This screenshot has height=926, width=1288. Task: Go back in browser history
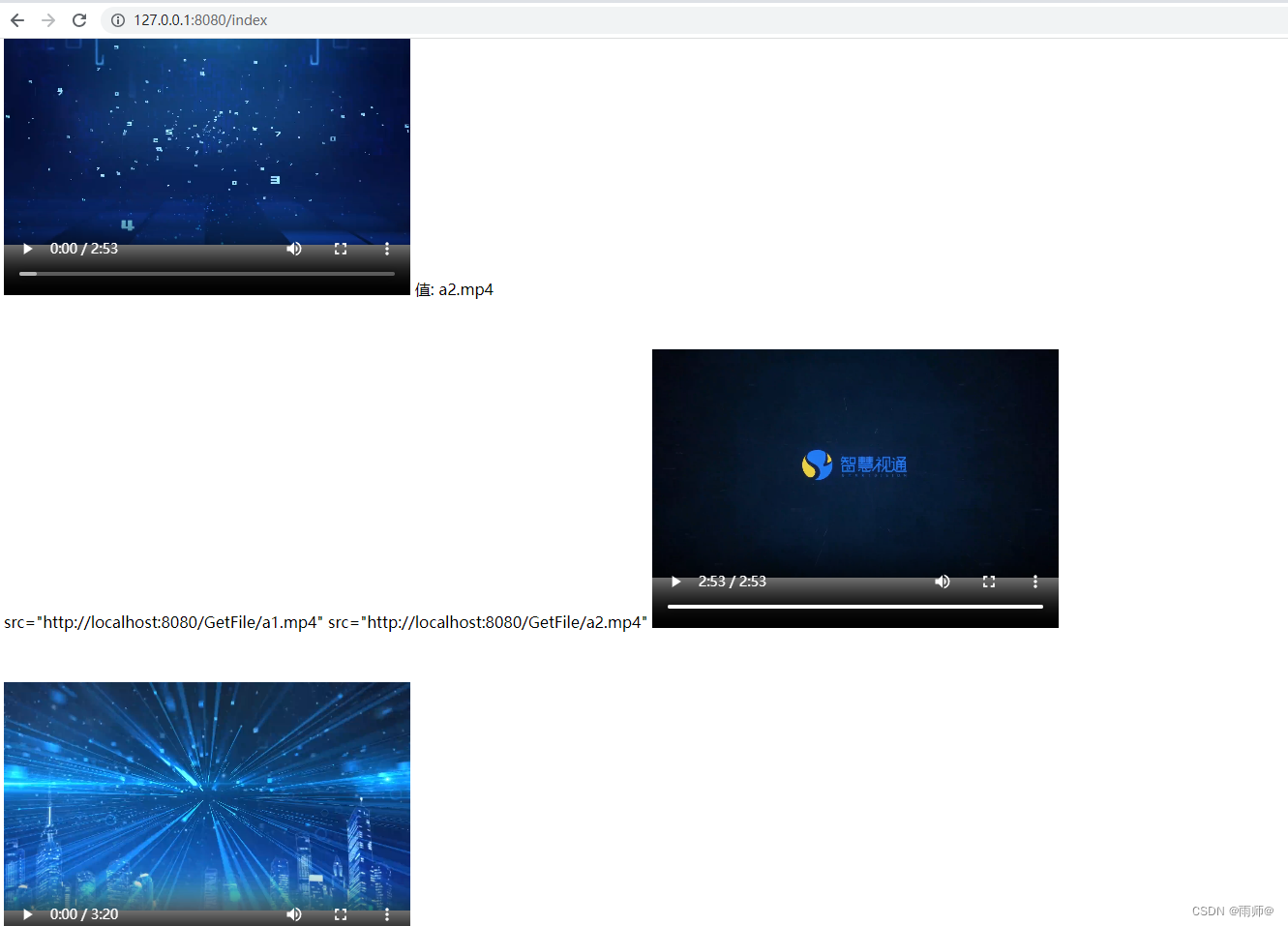17,20
